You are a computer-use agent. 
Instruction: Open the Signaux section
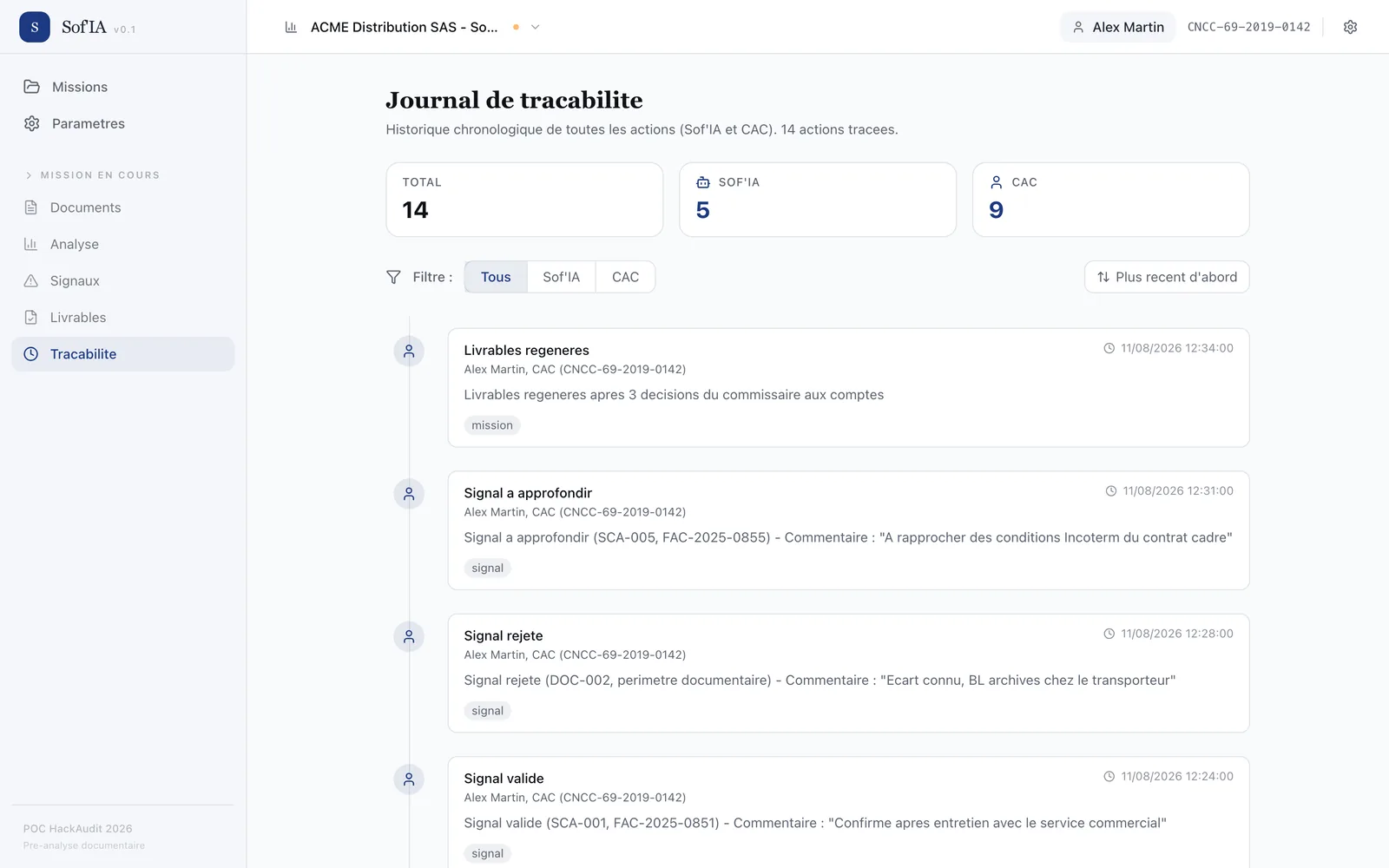tap(122, 281)
